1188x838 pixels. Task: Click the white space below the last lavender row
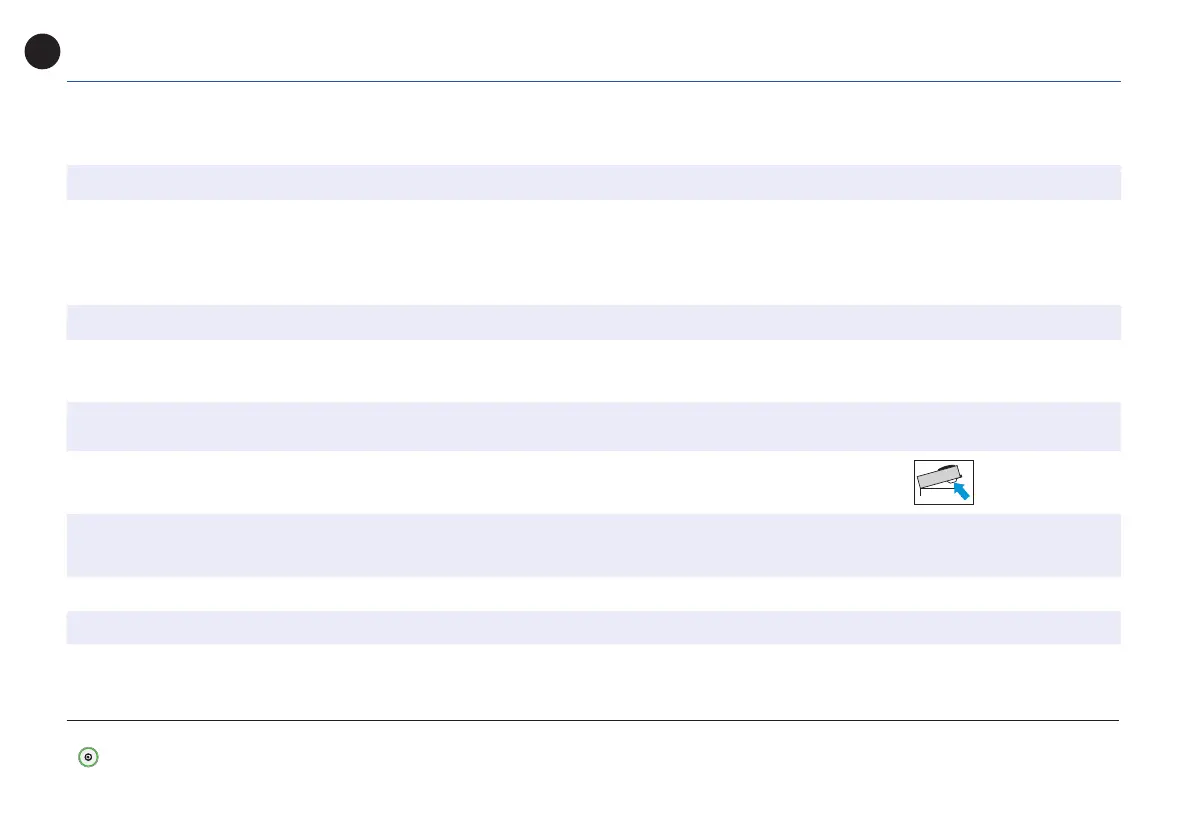pyautogui.click(x=593, y=680)
